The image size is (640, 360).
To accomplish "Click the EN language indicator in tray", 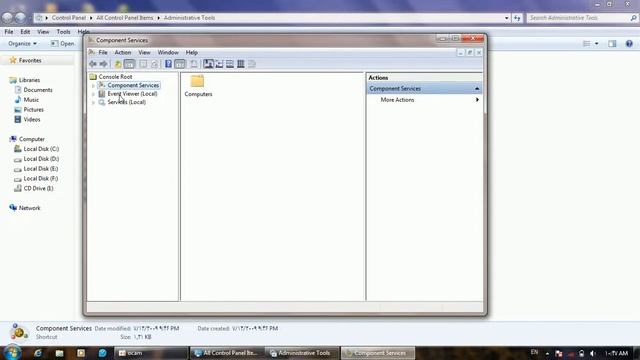I will [534, 352].
